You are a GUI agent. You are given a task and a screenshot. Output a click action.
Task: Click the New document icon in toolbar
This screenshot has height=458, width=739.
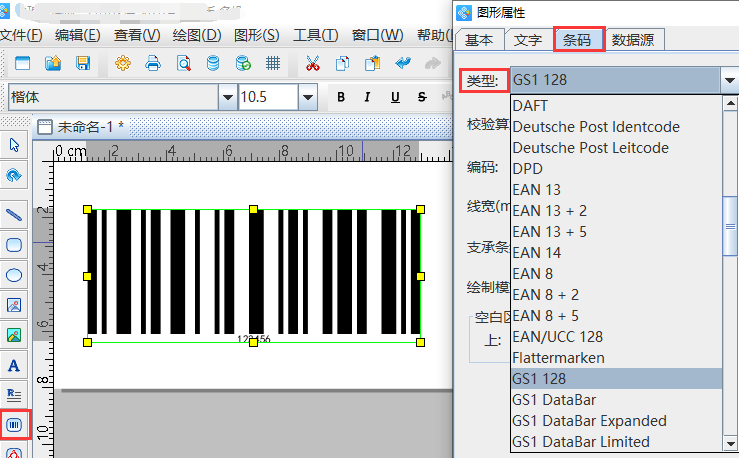pos(22,63)
